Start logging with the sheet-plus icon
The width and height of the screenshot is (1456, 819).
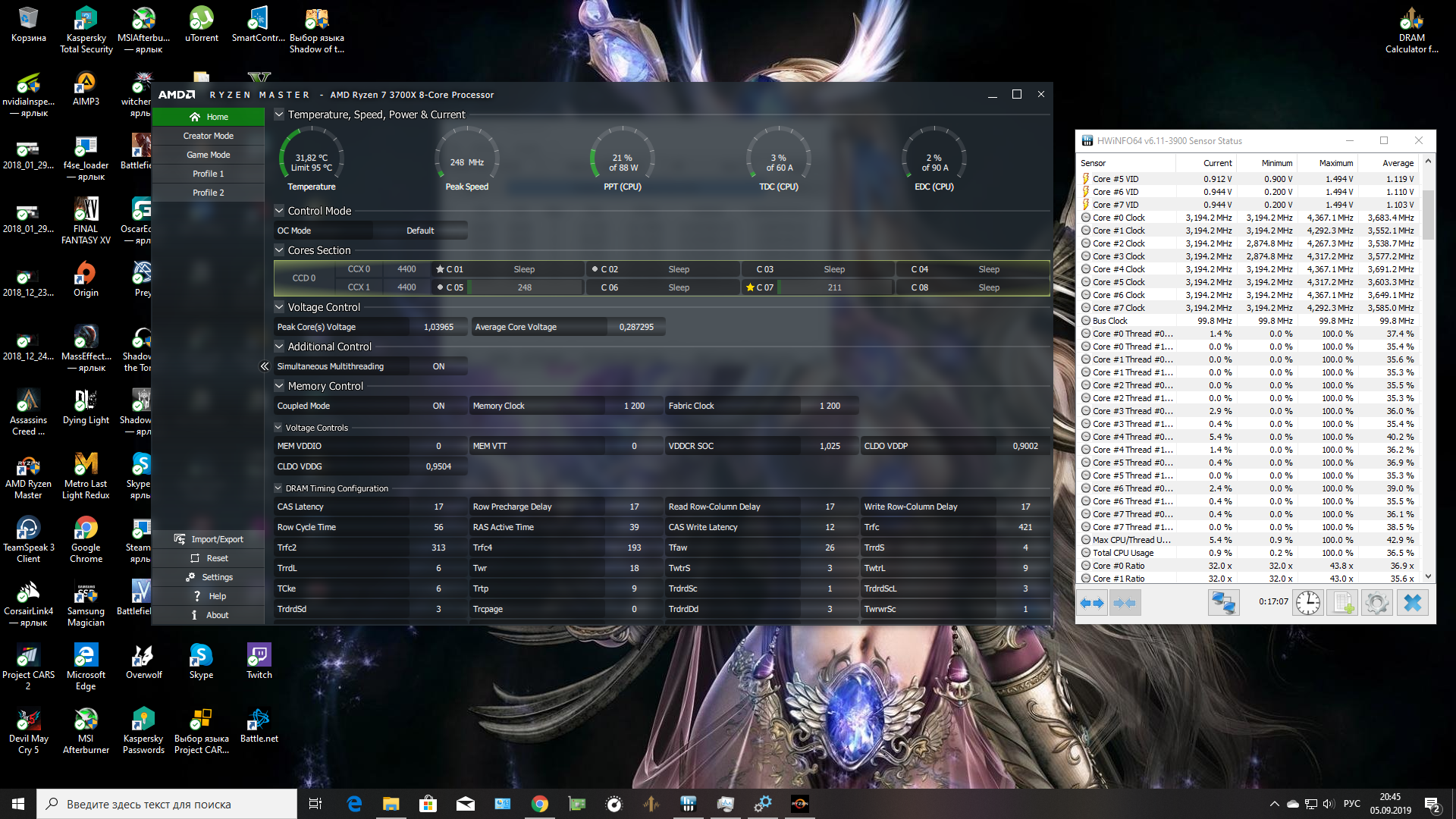click(1342, 603)
